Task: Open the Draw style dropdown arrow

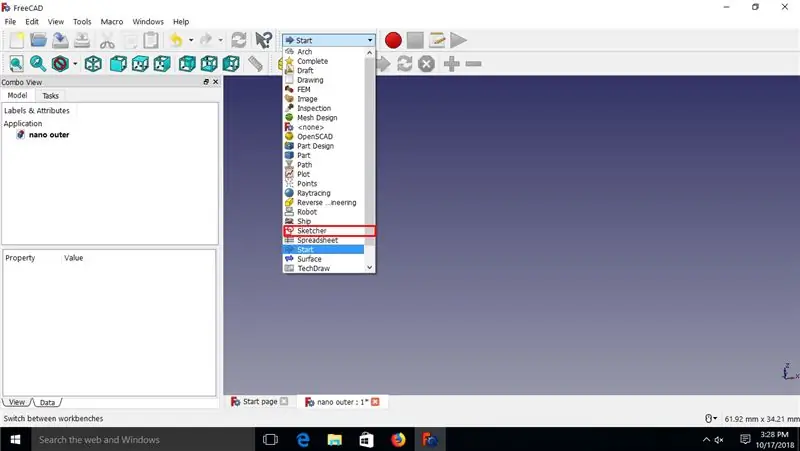Action: coord(76,64)
